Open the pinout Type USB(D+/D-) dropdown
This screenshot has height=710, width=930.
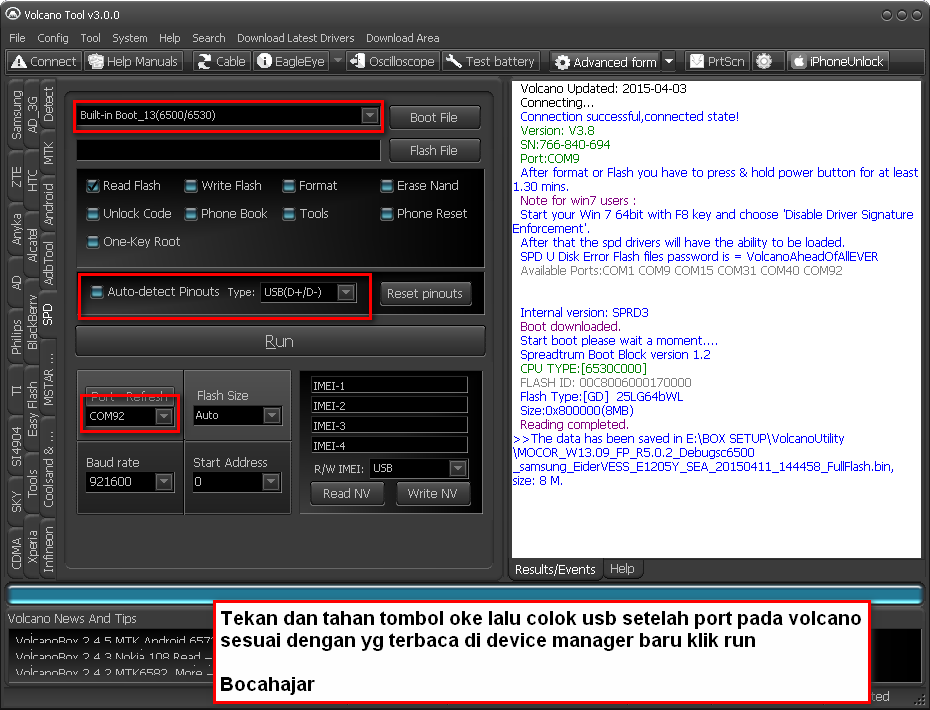[x=346, y=292]
